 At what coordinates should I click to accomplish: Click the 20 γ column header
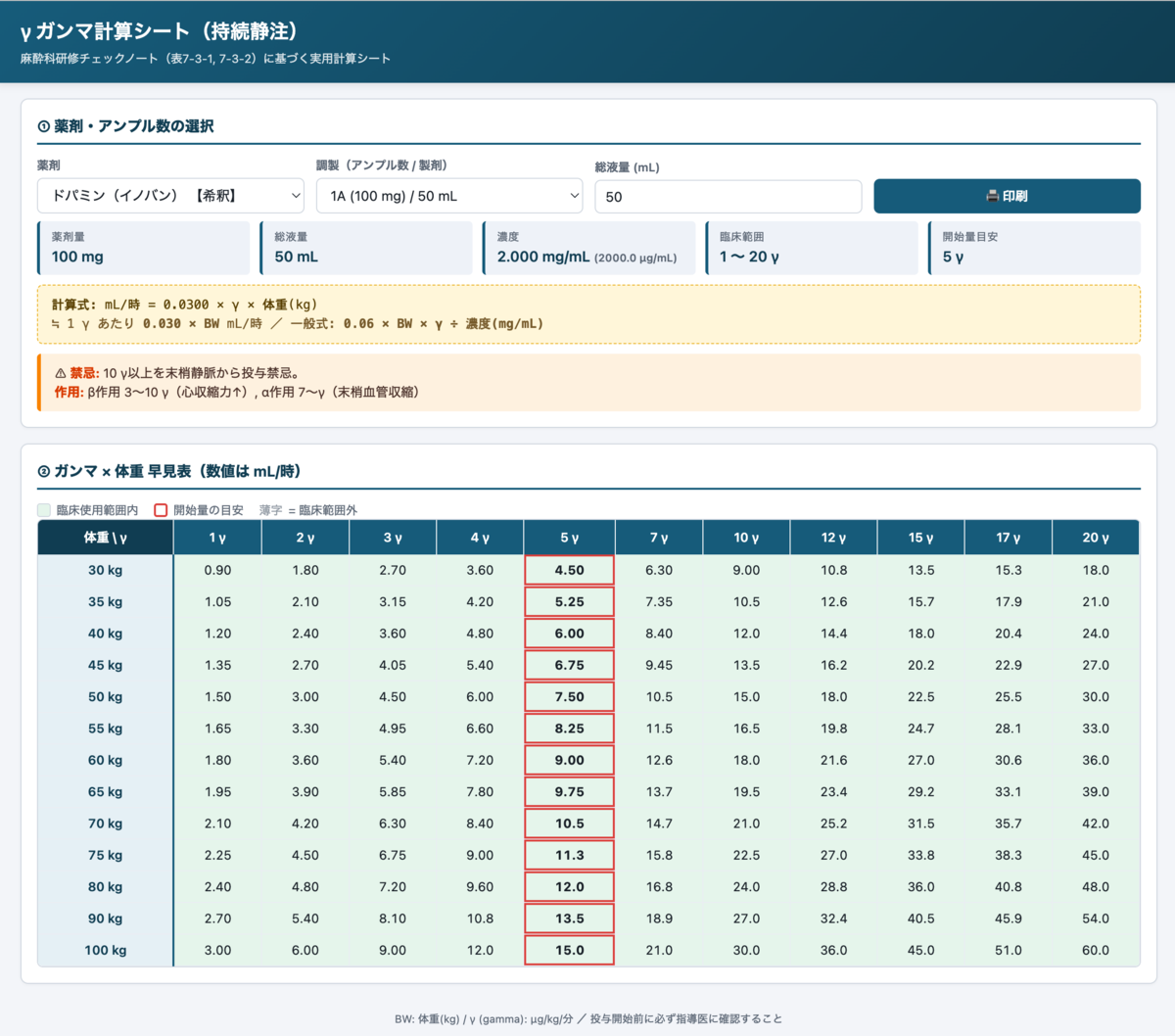(x=1096, y=538)
